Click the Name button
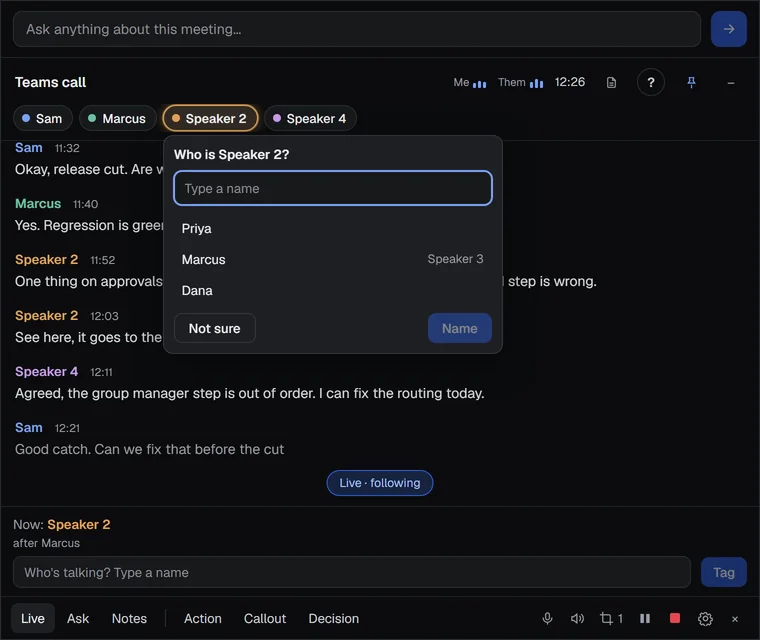Viewport: 760px width, 640px height. point(459,328)
